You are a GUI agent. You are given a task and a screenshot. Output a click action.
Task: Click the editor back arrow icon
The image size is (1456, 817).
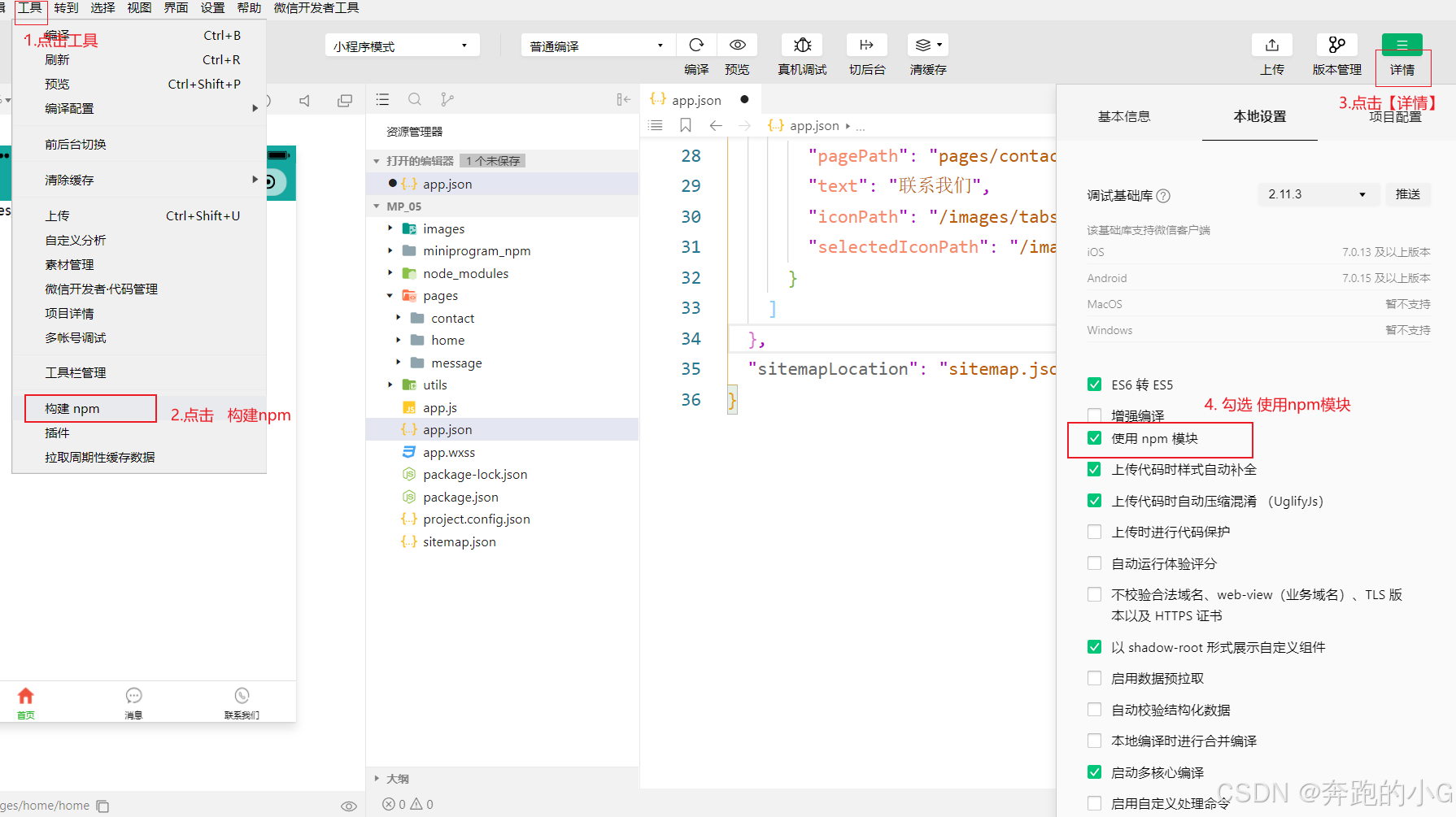tap(716, 125)
